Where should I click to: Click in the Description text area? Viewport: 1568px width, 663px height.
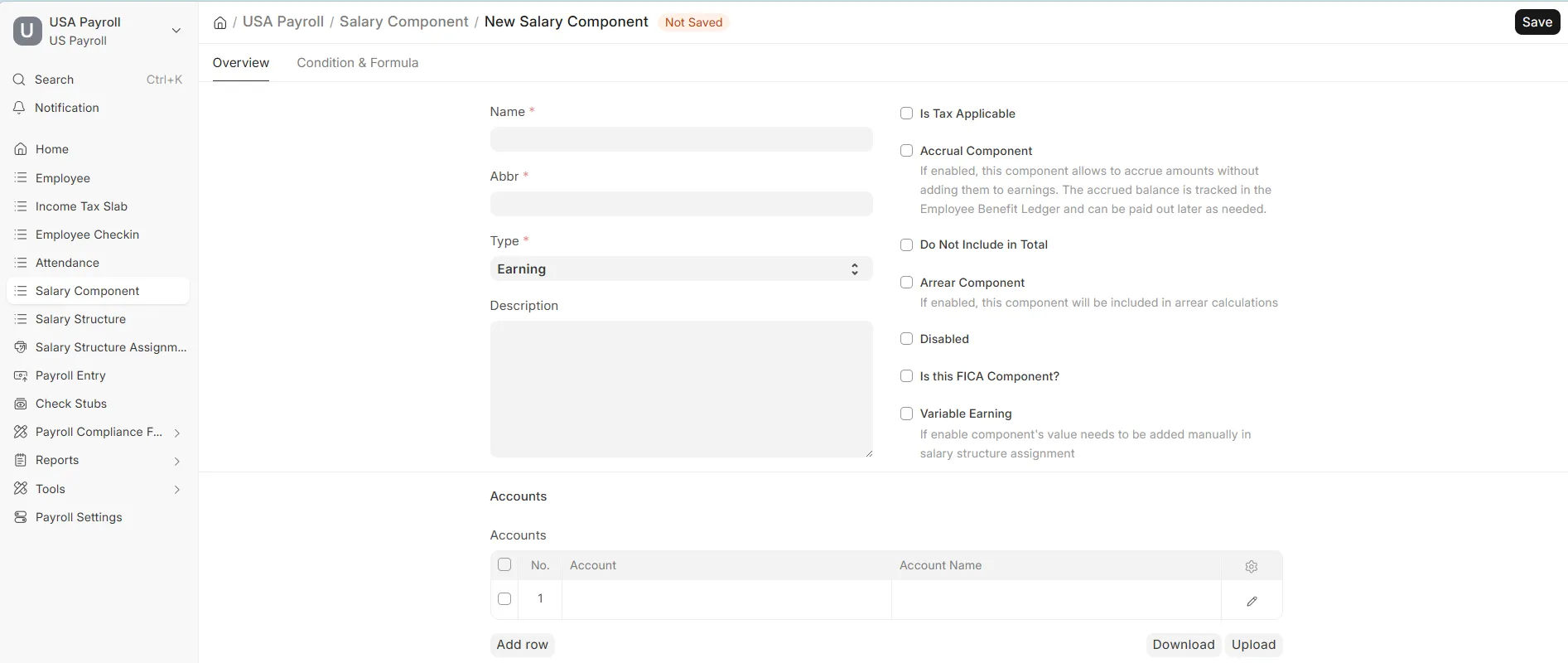(681, 389)
